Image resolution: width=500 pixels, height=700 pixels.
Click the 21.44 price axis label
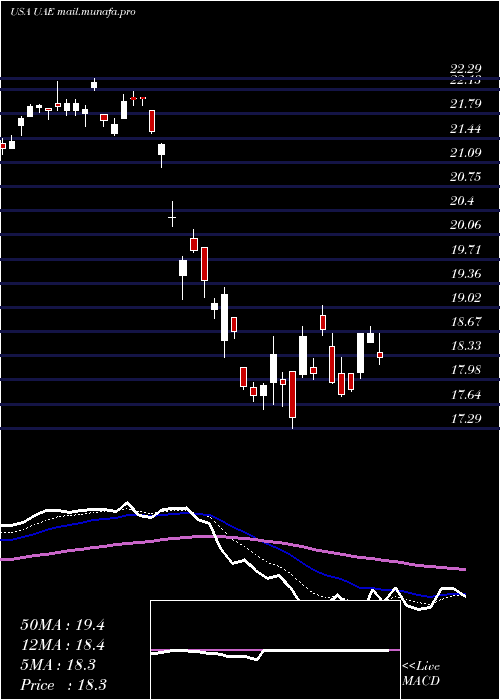pos(466,129)
